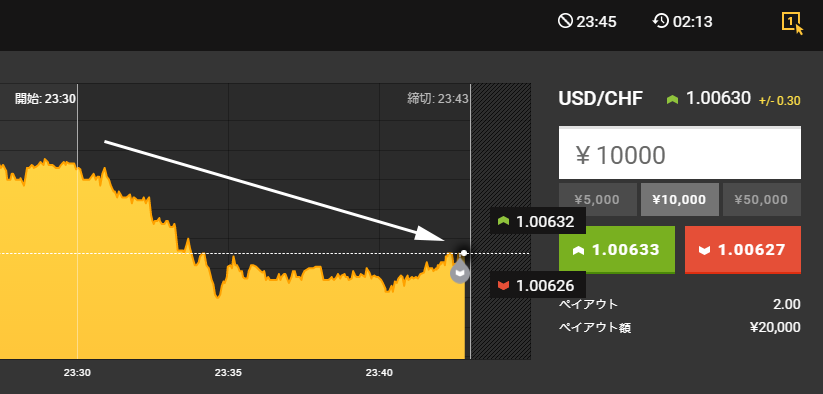Click the 23:35 time axis label
The image size is (823, 394).
(228, 373)
